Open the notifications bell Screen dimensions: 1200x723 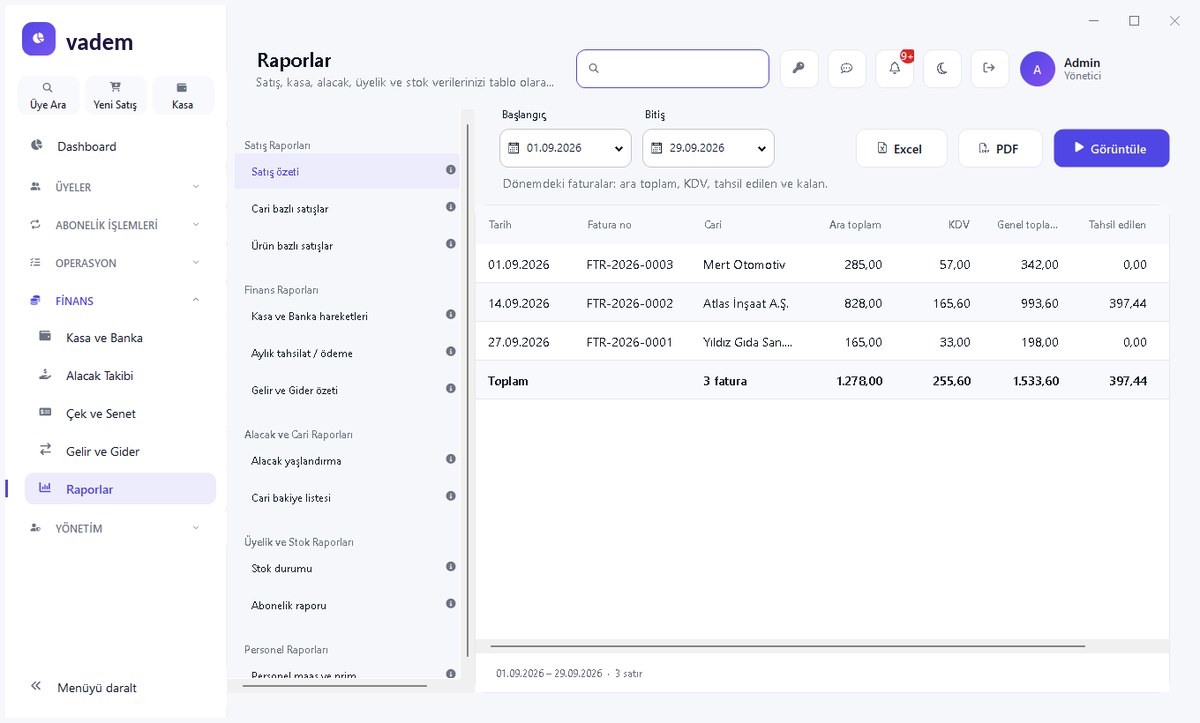(895, 68)
